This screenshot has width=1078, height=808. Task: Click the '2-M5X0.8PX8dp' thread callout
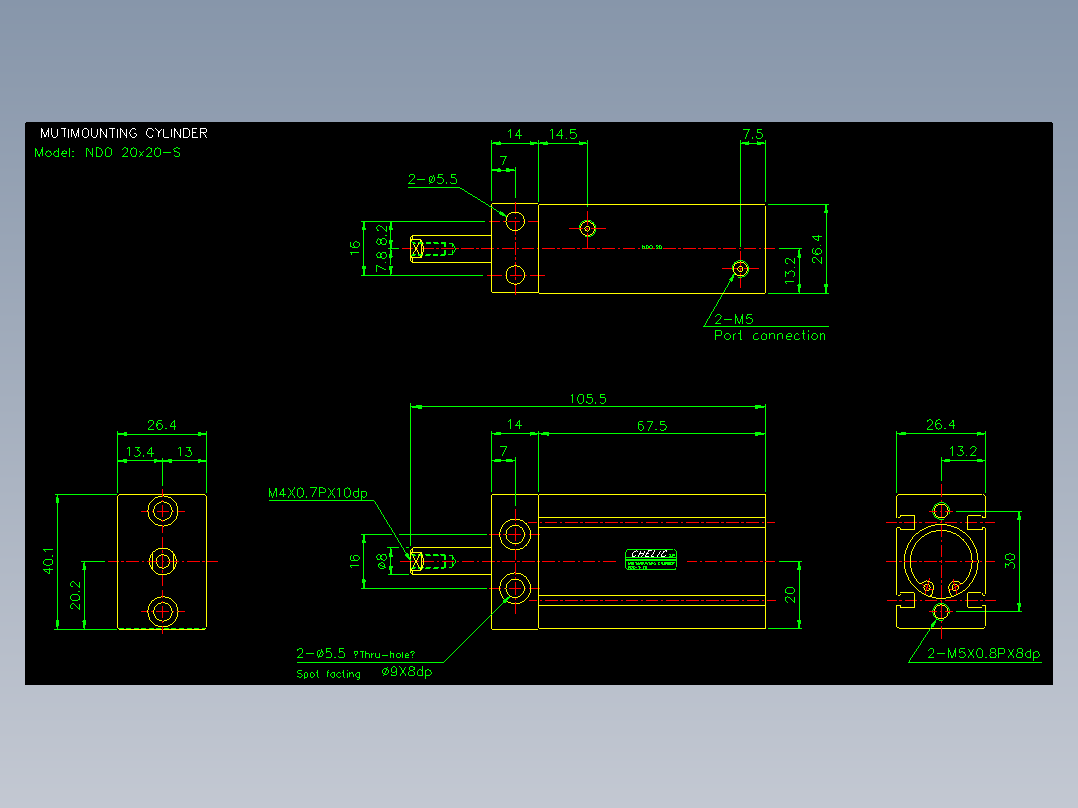coord(984,653)
